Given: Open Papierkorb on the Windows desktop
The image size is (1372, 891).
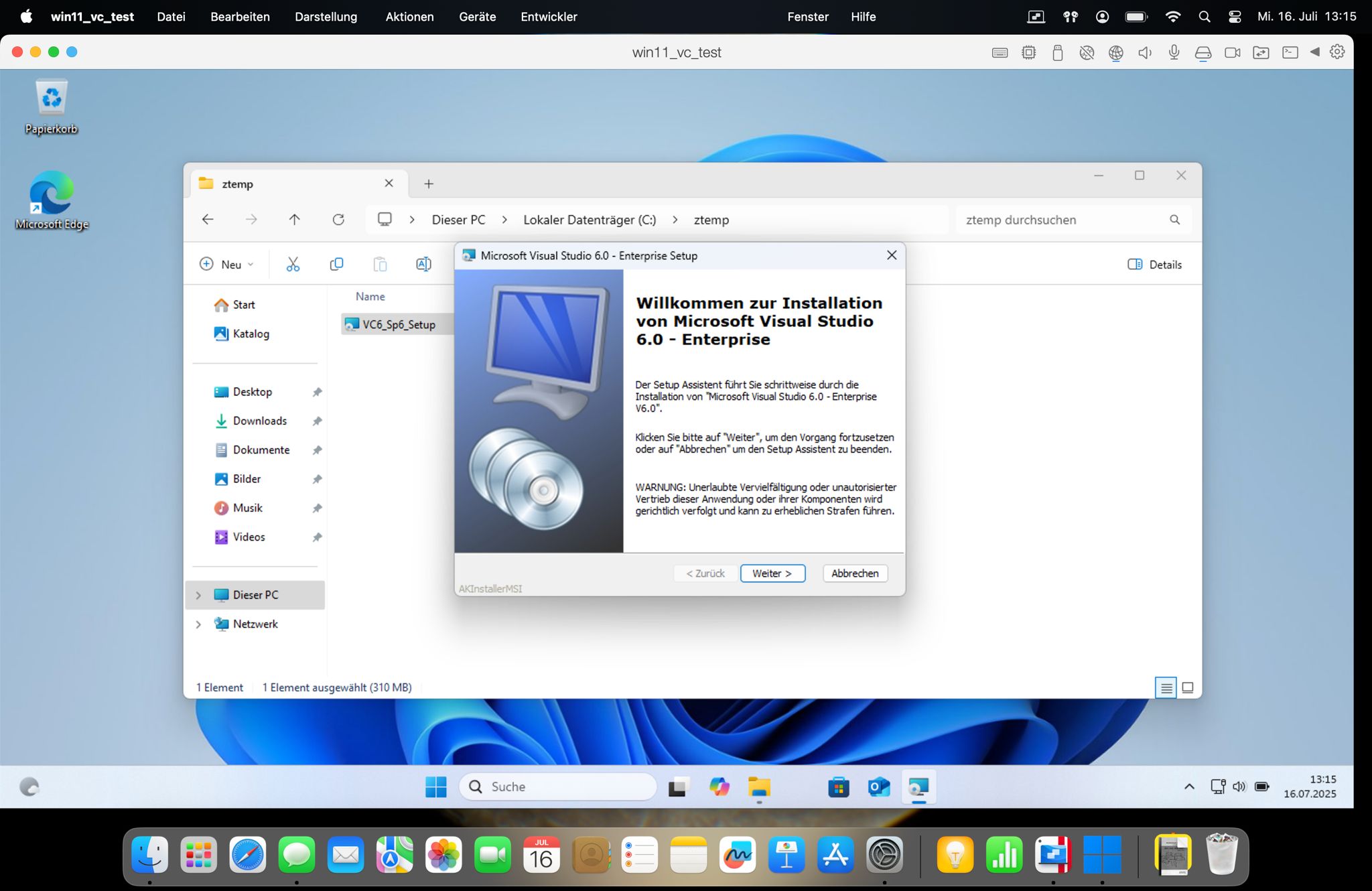Looking at the screenshot, I should coord(52,107).
